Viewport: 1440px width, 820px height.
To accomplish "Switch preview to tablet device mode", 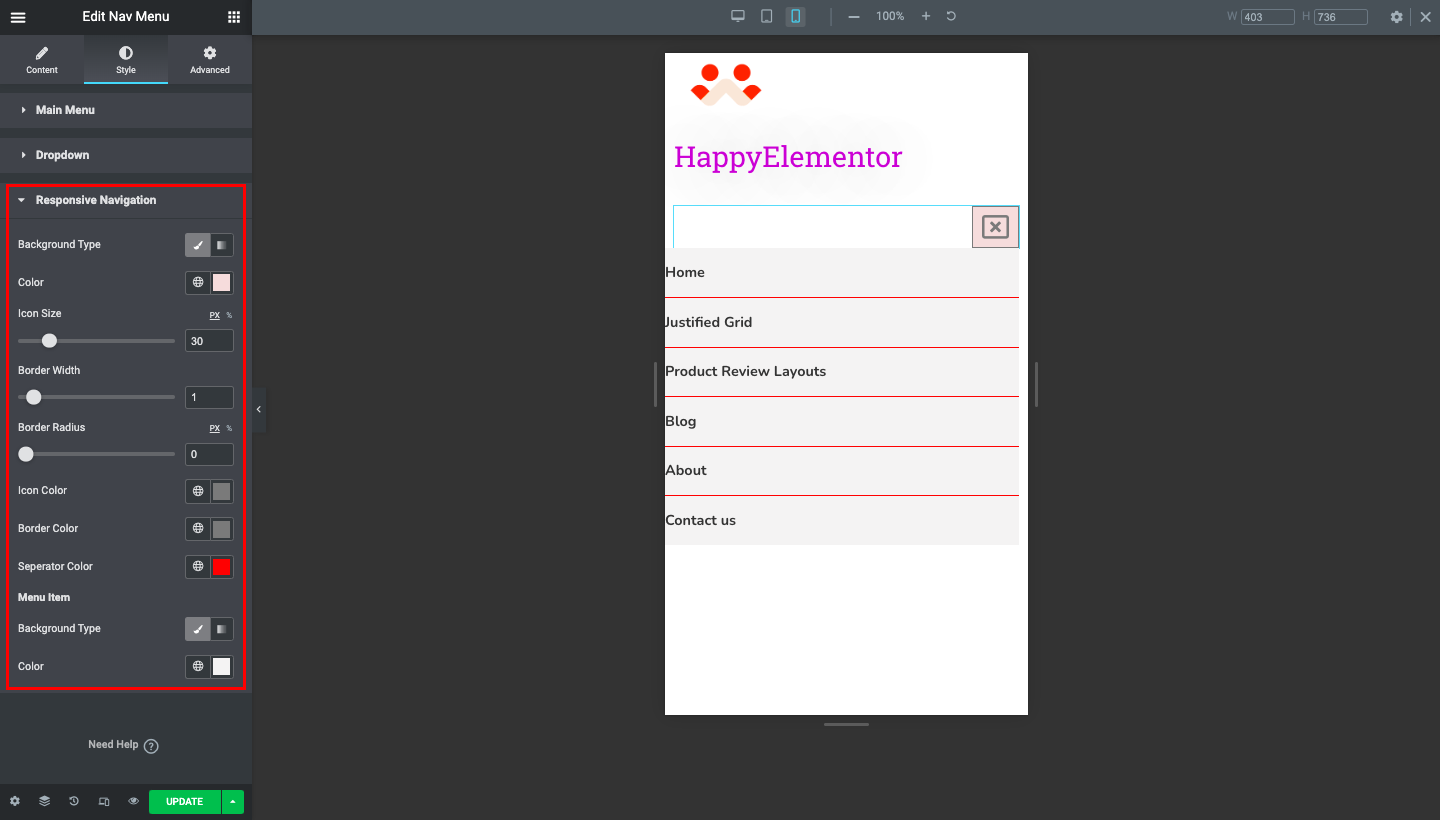I will point(766,16).
